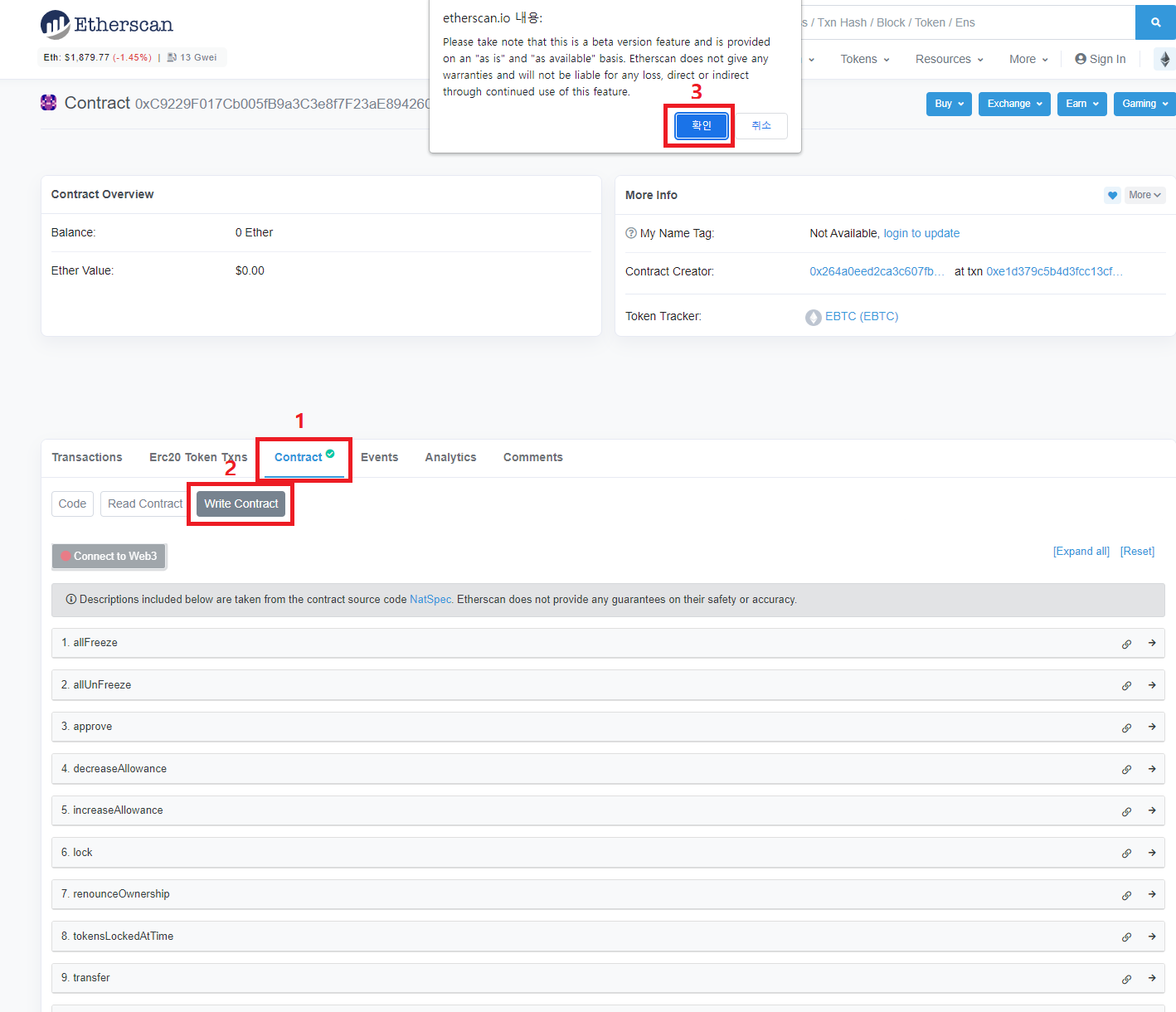Click the allFreeze function row label

pos(95,643)
